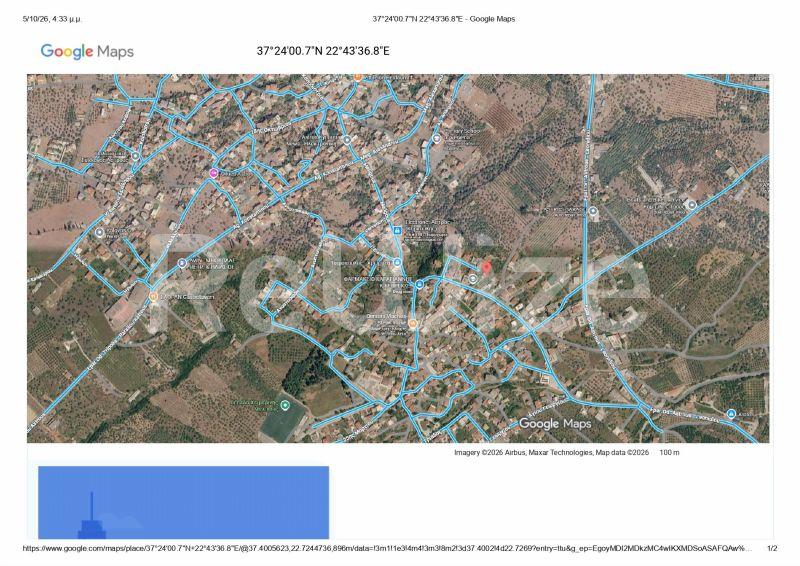The width and height of the screenshot is (800, 566).
Task: Click the green pin on the football field
Action: 285,405
